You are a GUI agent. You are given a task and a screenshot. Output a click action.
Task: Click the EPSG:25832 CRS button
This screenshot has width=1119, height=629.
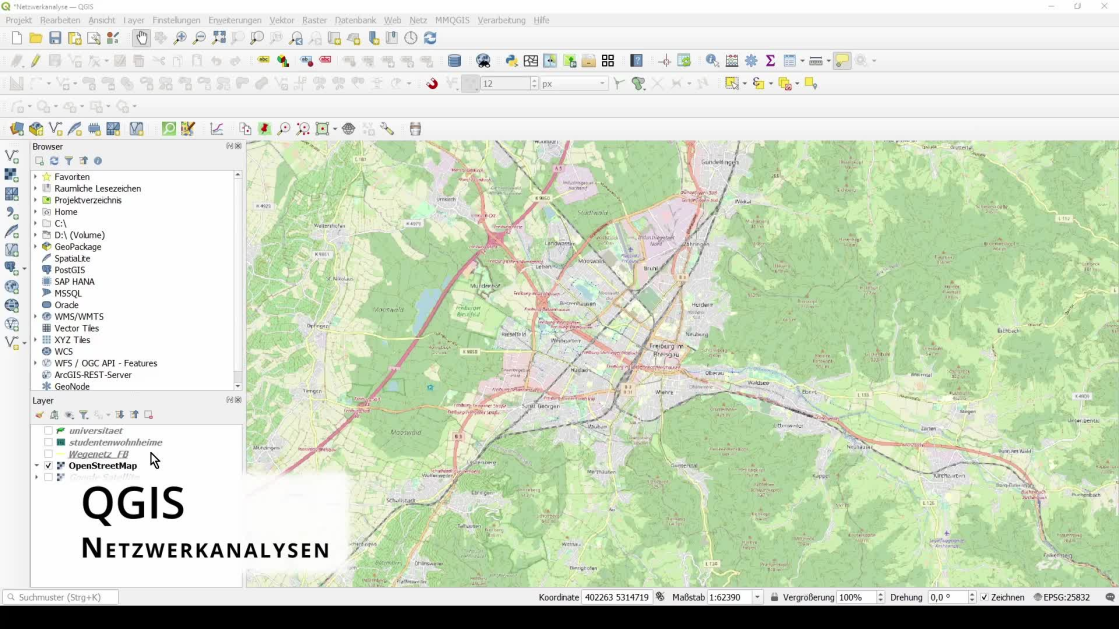[x=1062, y=597]
